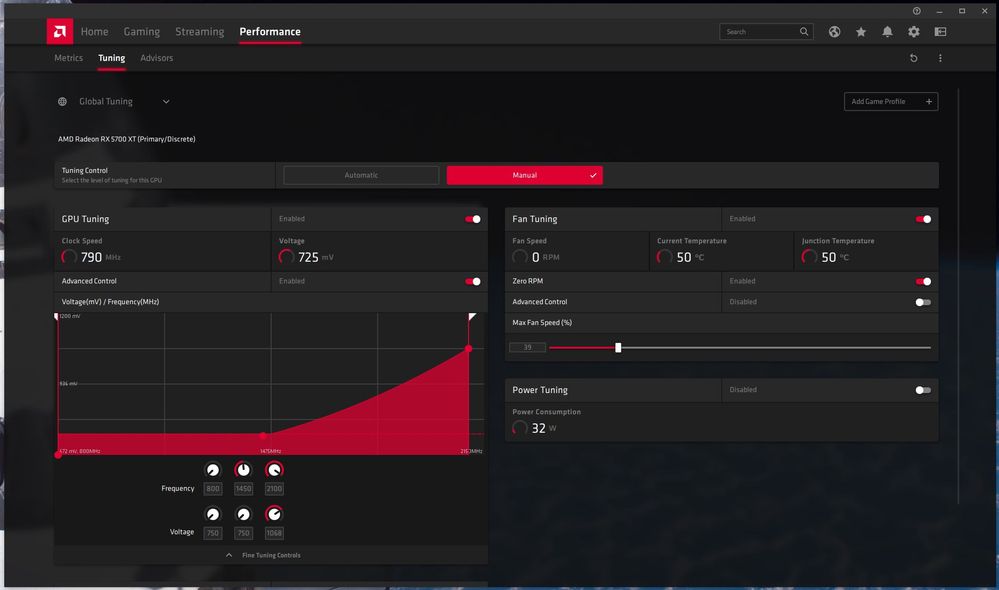Click the 800 frequency input field
This screenshot has height=590, width=999.
[x=213, y=489]
